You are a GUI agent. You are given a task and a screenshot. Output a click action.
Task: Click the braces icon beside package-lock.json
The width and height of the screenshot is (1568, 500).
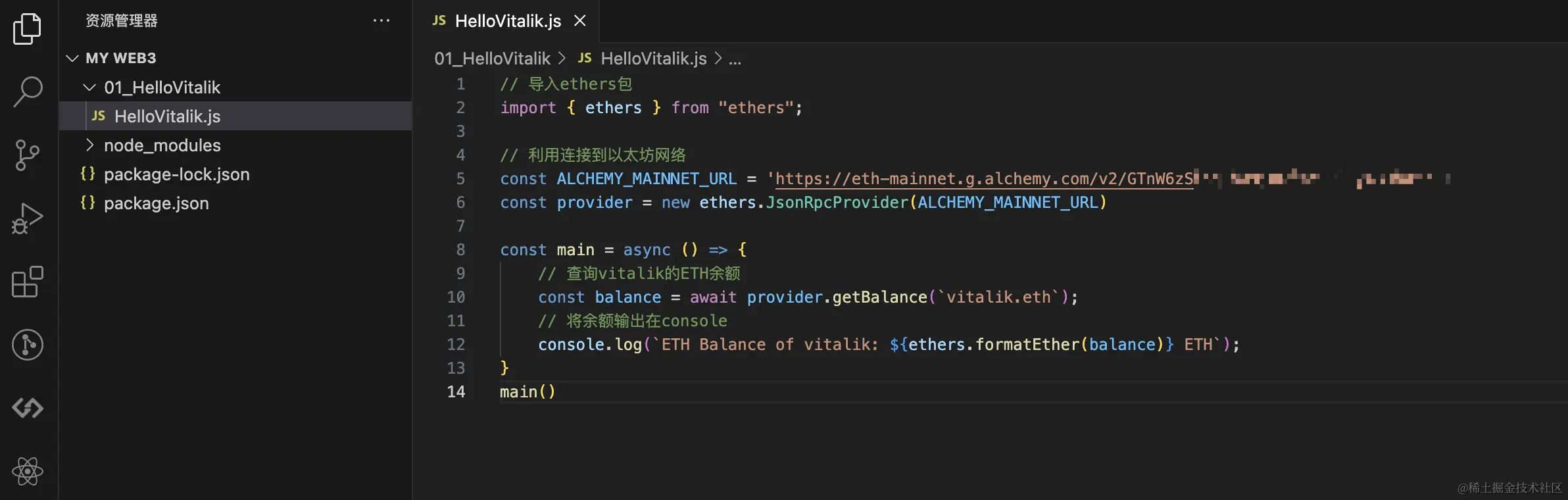click(87, 174)
